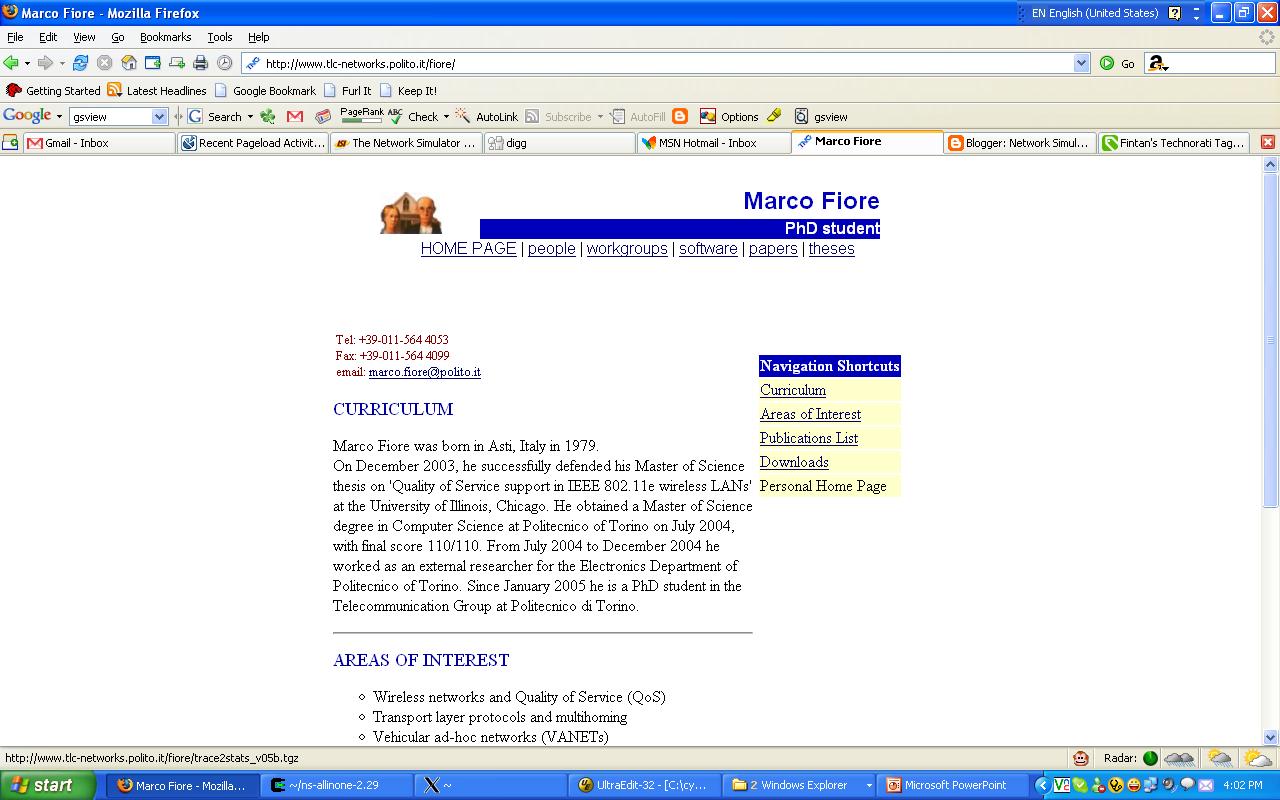Screen dimensions: 1280x800
Task: Open the Google toolbar search box dropdown
Action: pyautogui.click(x=159, y=117)
